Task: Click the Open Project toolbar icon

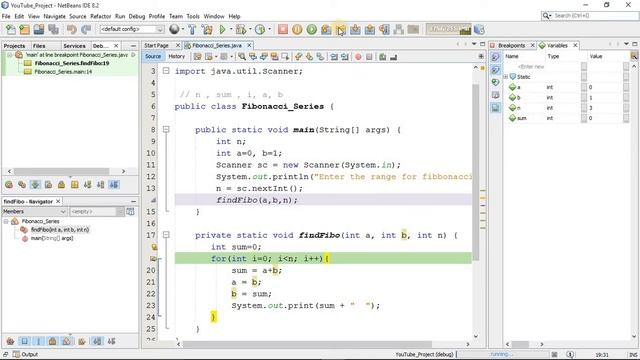Action: pyautogui.click(x=39, y=29)
